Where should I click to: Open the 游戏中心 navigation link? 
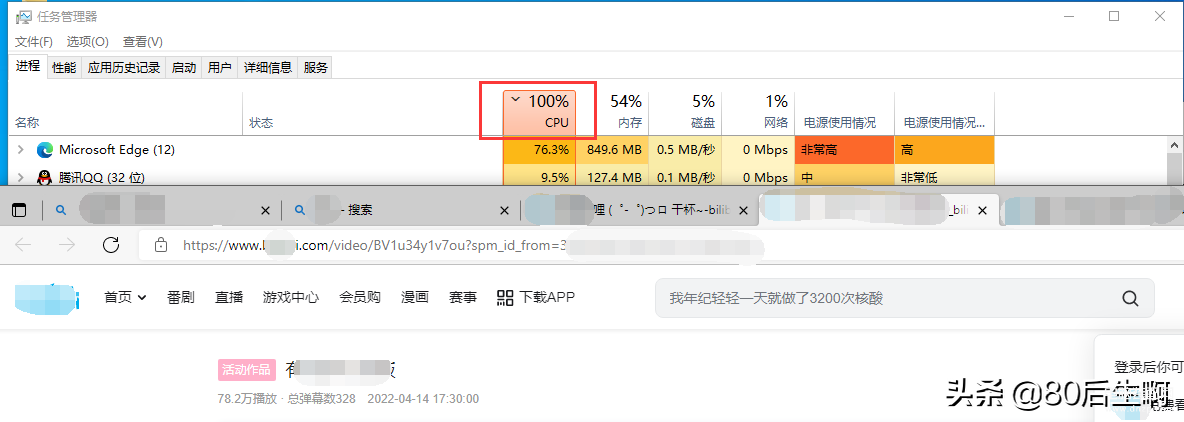(291, 297)
